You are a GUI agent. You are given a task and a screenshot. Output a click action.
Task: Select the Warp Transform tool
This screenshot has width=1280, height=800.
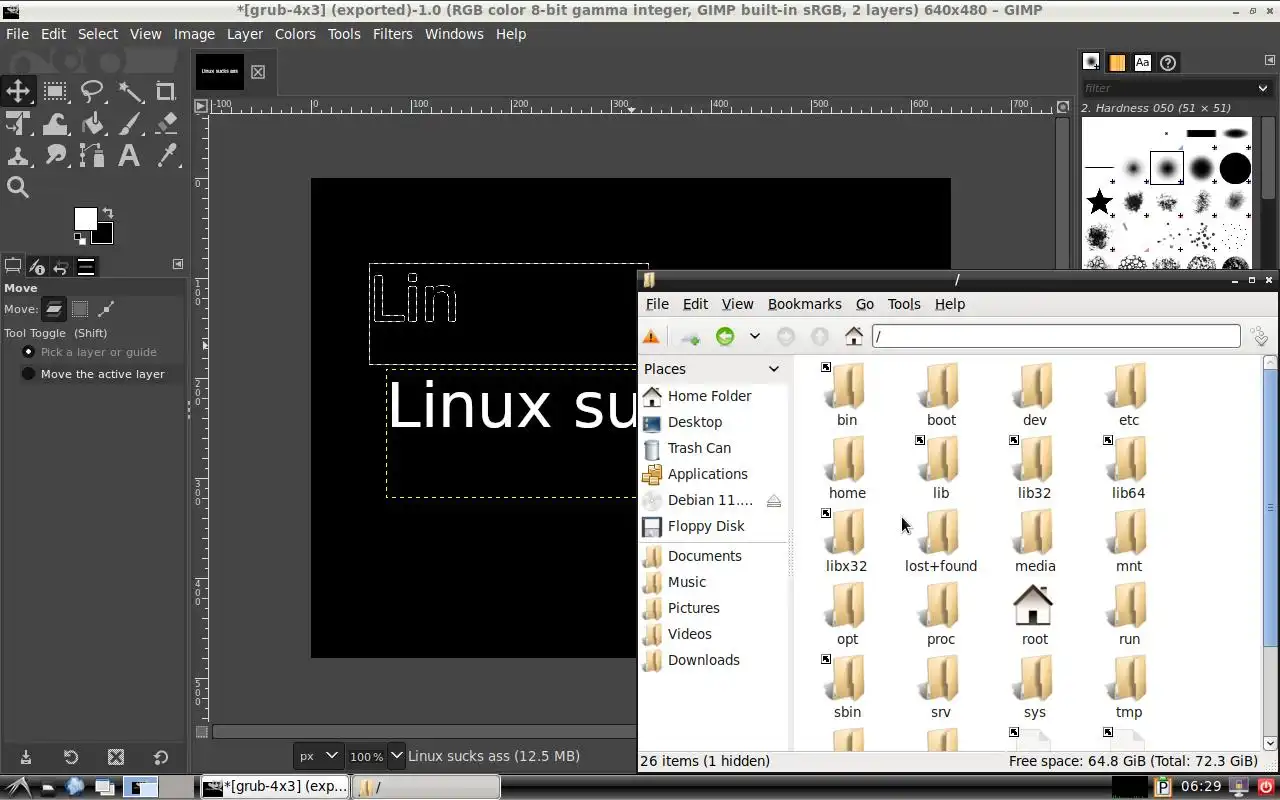coord(55,124)
